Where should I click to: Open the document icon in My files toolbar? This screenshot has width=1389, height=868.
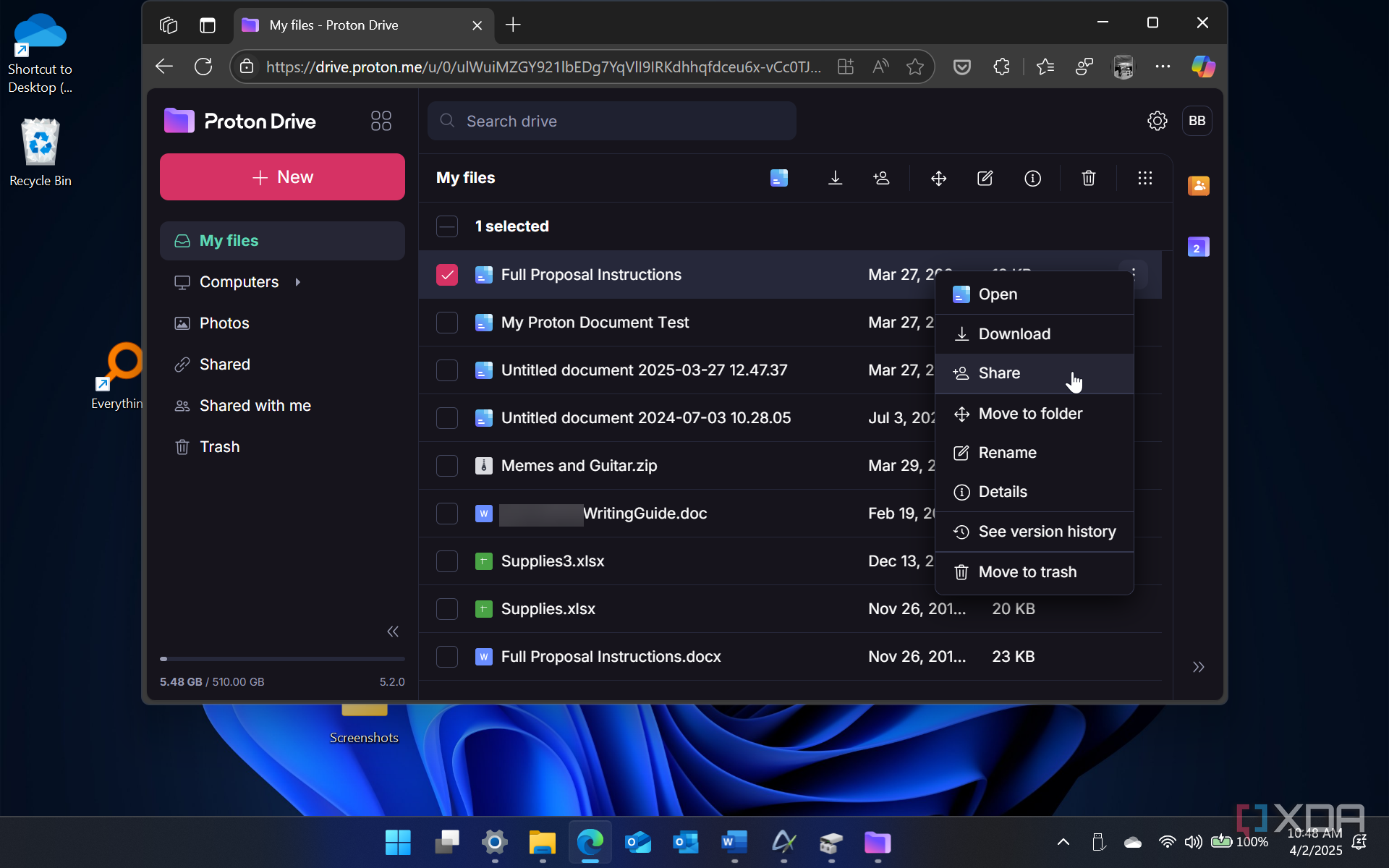point(779,178)
